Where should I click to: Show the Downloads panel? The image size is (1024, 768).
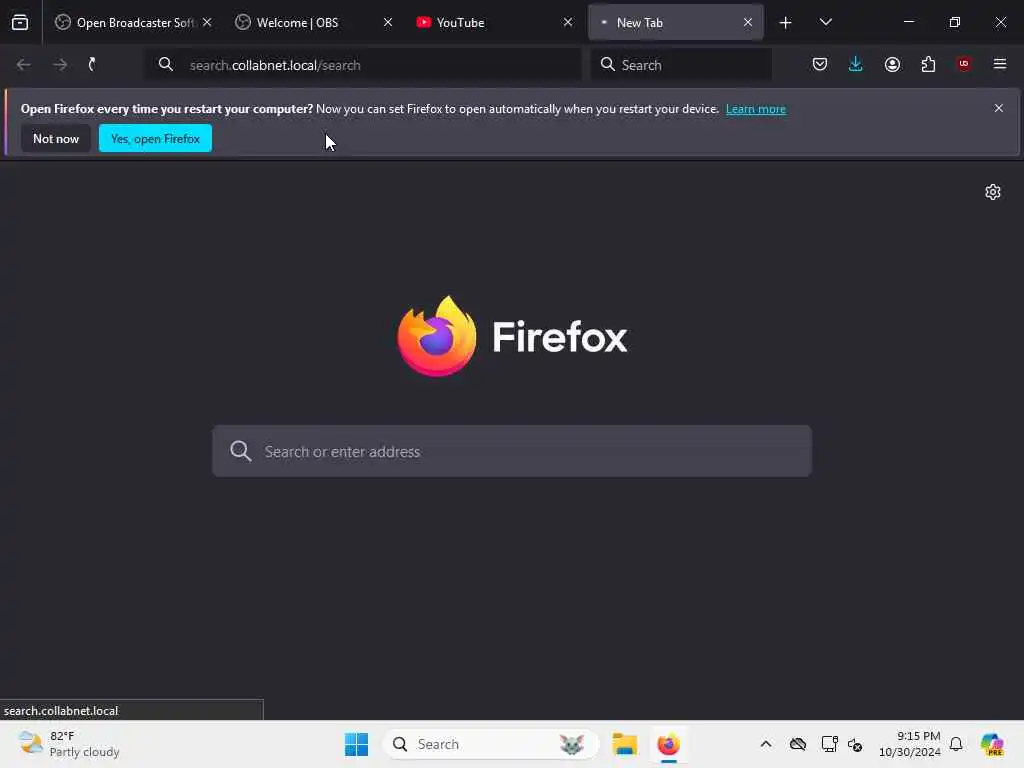[x=856, y=65]
